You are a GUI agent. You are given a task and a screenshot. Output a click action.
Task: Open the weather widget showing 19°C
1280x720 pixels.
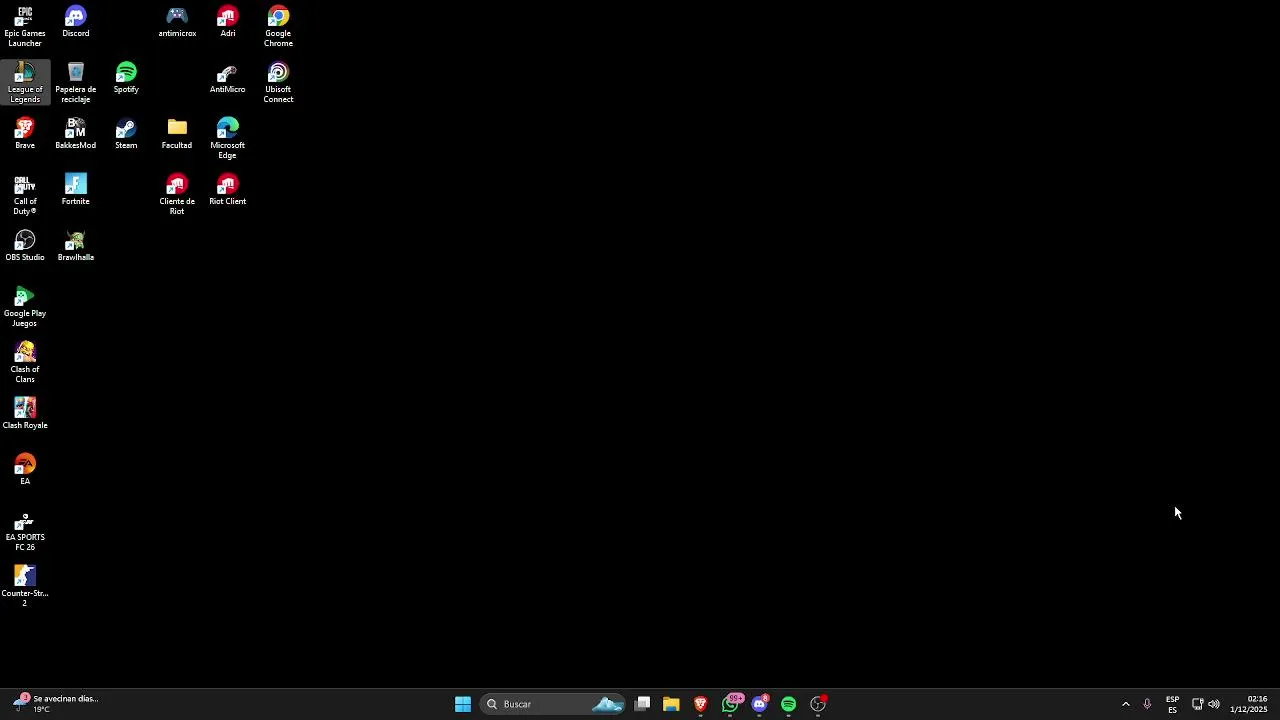(55, 704)
